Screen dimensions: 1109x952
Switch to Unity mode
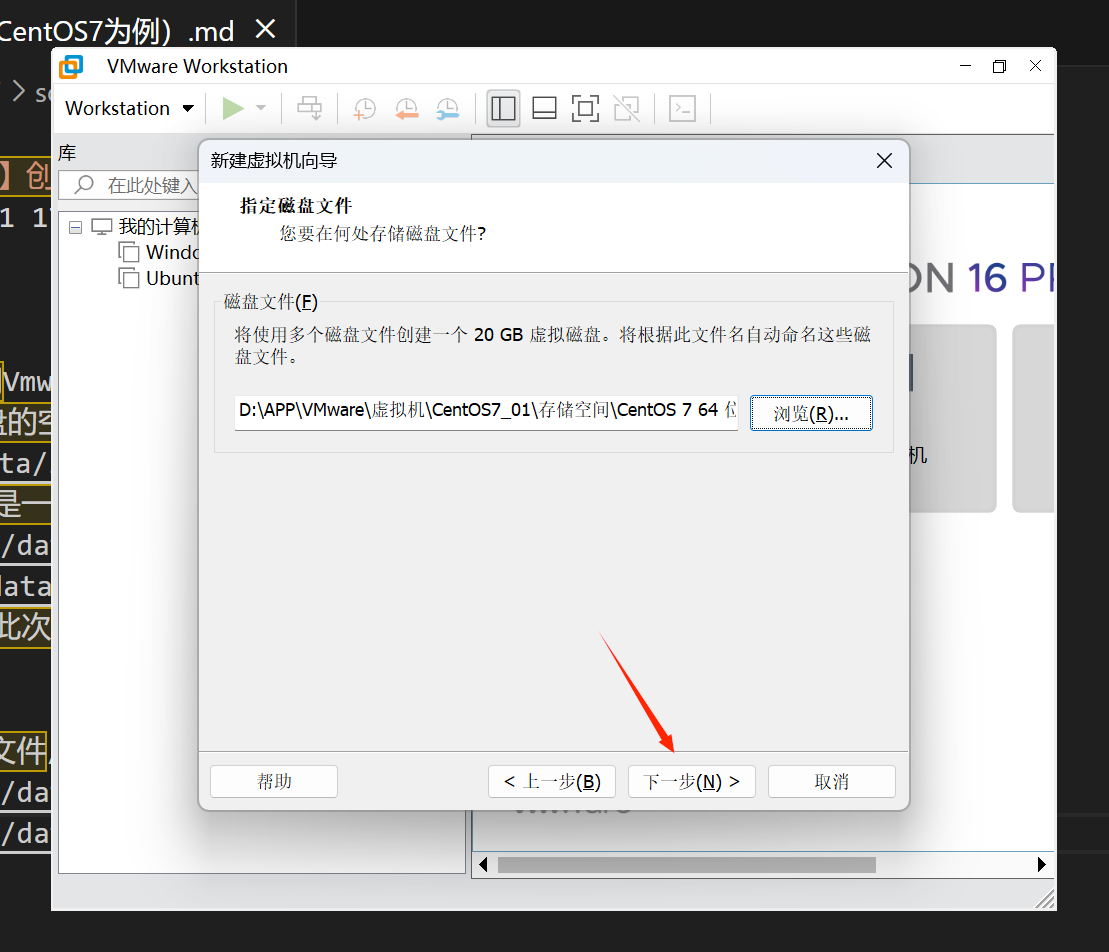click(x=627, y=108)
